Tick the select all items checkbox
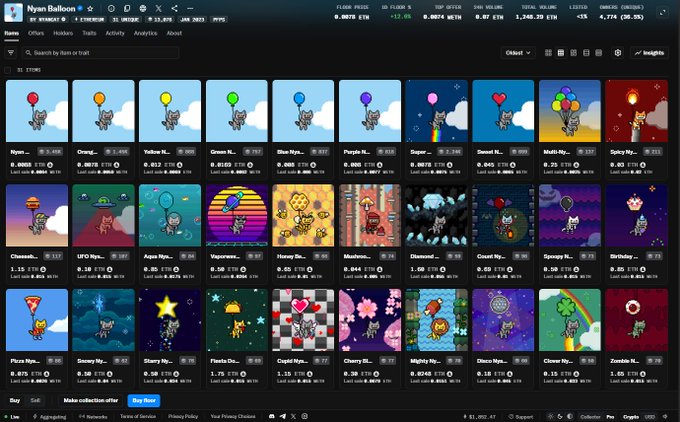Screen dimensions: 680x422 (x=7, y=70)
